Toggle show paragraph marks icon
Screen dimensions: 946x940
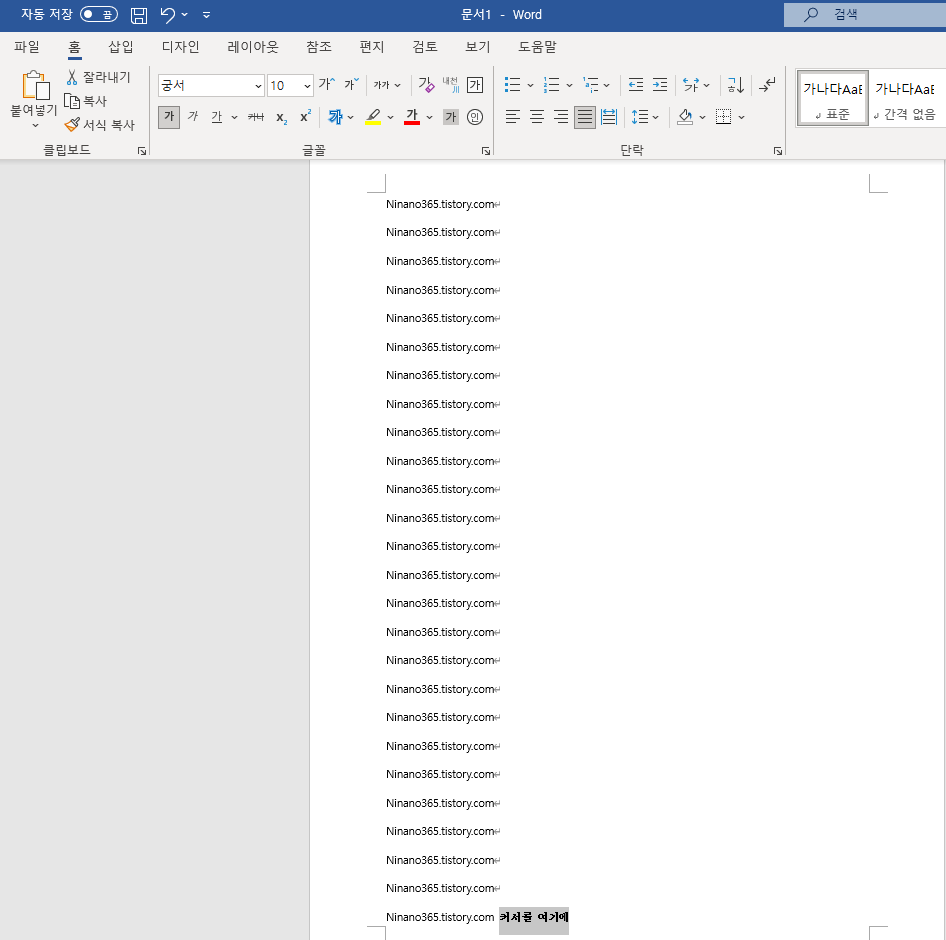tap(767, 85)
